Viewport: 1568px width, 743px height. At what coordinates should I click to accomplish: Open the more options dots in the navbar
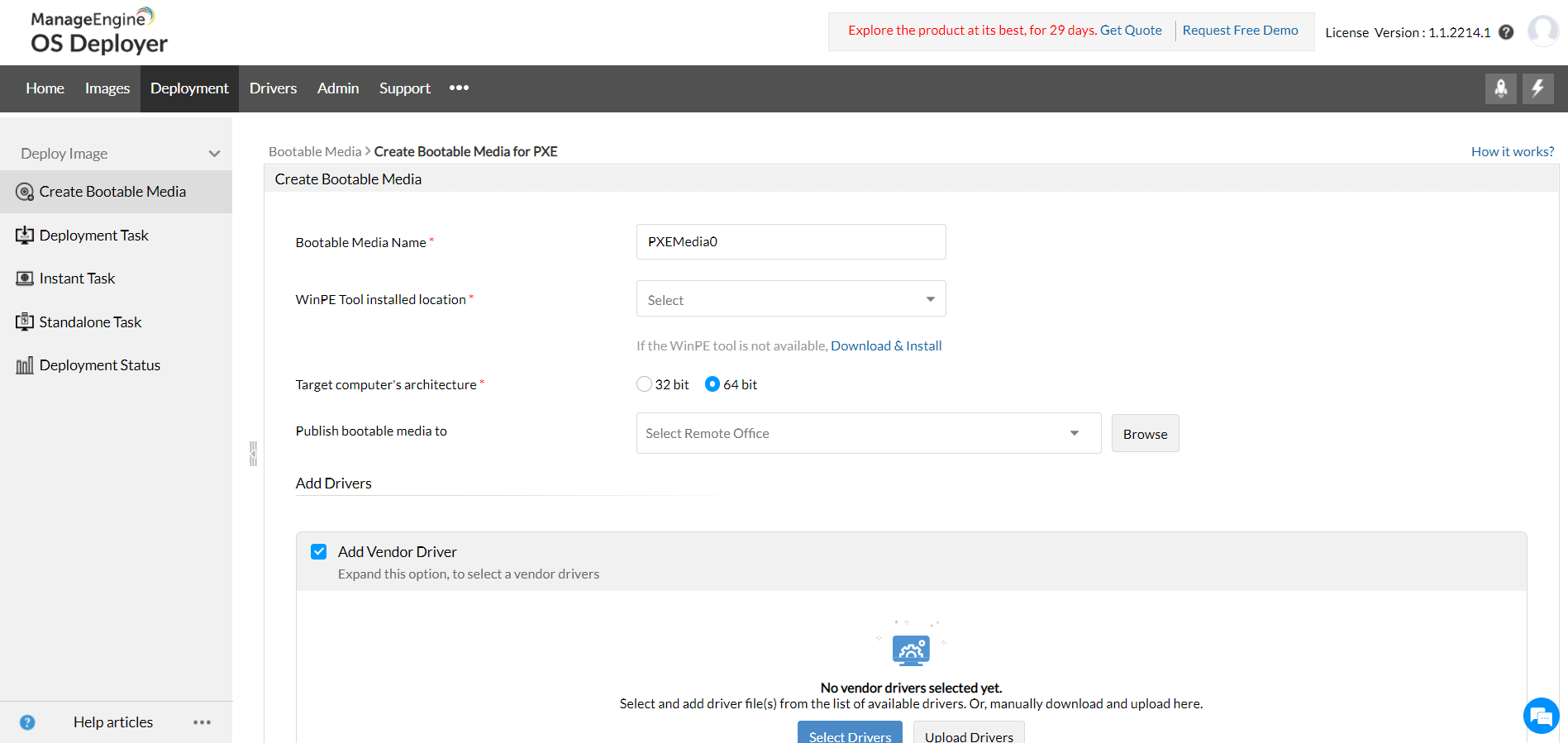coord(459,88)
